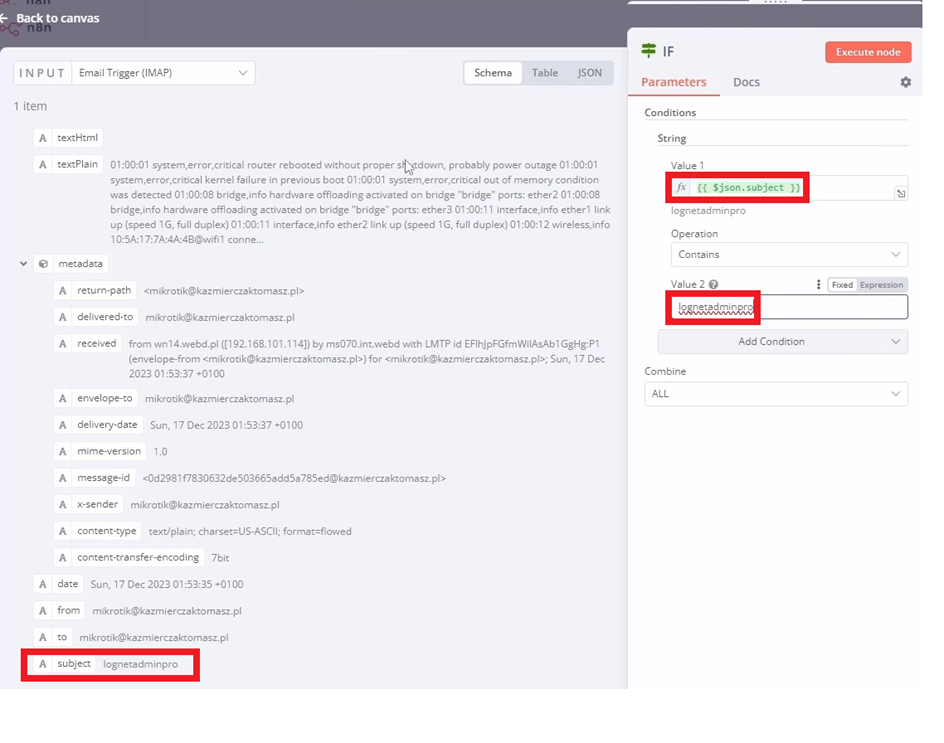Open expression editor icon beside Value 1
Image resolution: width=944 pixels, height=743 pixels.
pyautogui.click(x=900, y=194)
